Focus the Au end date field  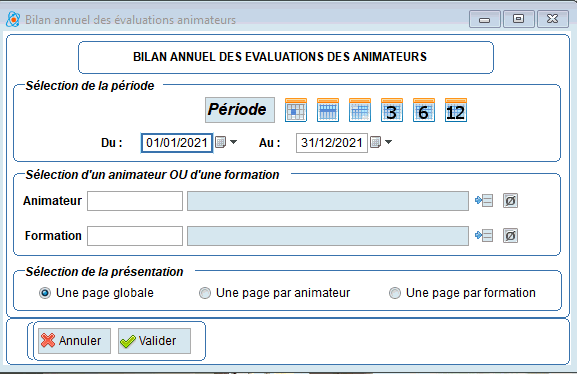click(332, 143)
